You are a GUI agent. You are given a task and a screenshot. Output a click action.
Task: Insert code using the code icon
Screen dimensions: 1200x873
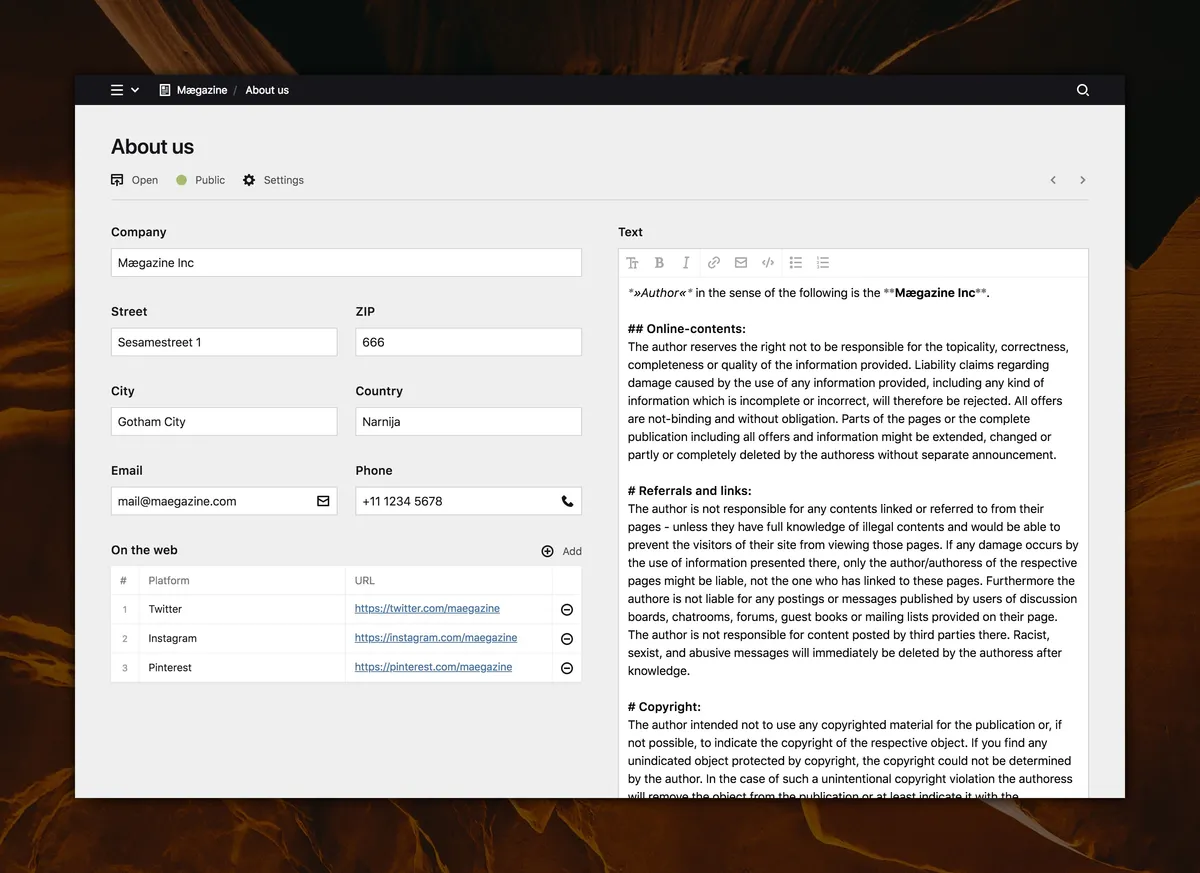[768, 263]
